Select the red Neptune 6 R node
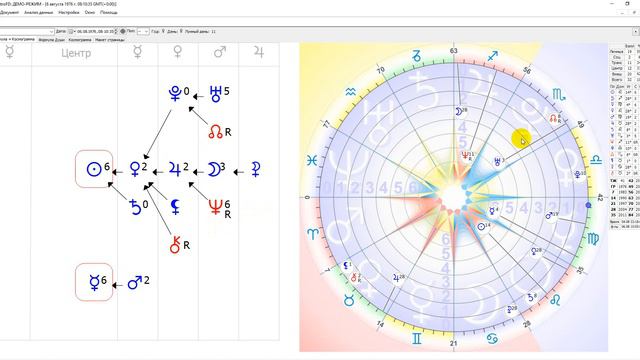640x360 pixels. 220,208
